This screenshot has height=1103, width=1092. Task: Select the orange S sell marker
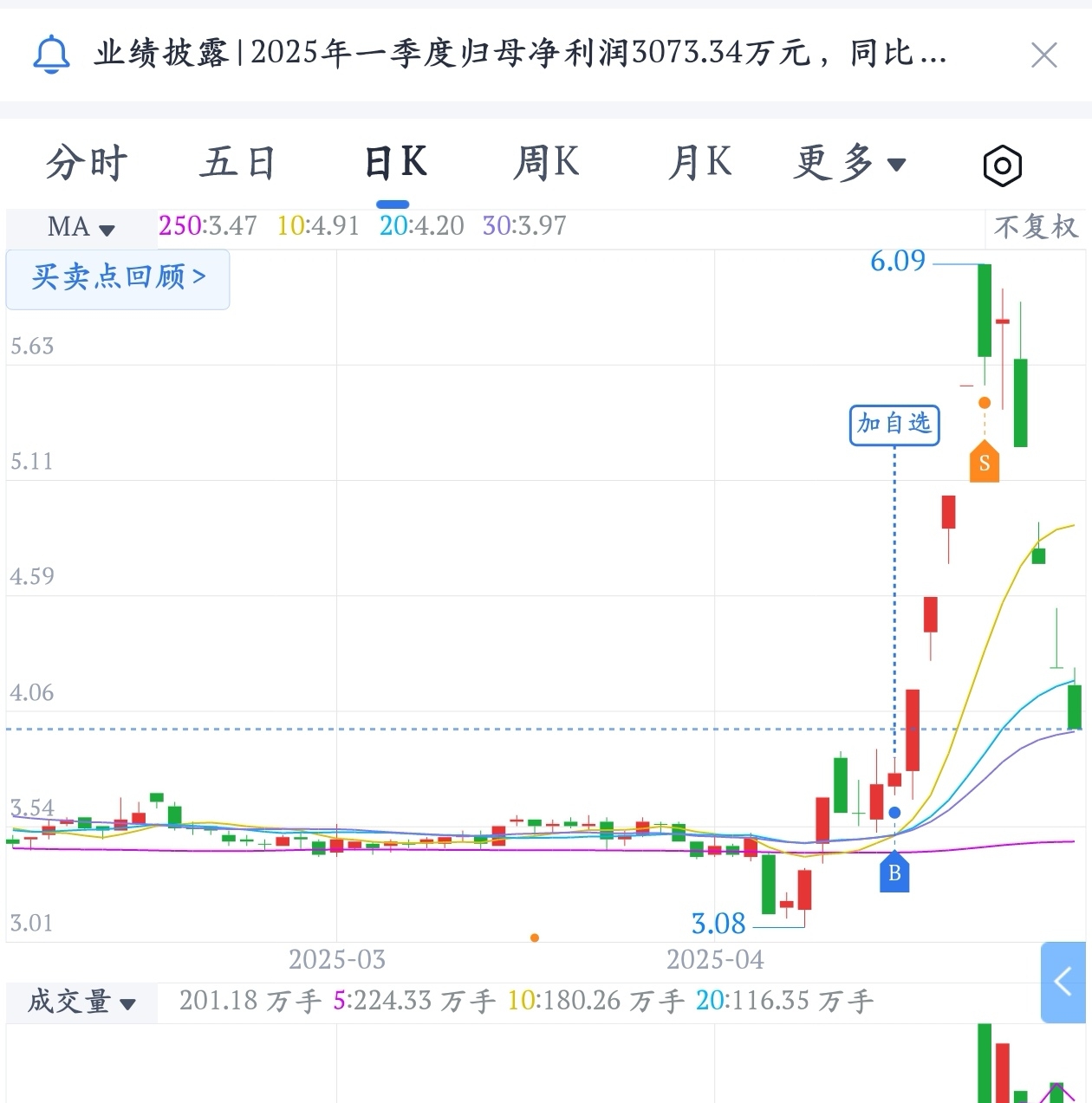click(x=985, y=461)
